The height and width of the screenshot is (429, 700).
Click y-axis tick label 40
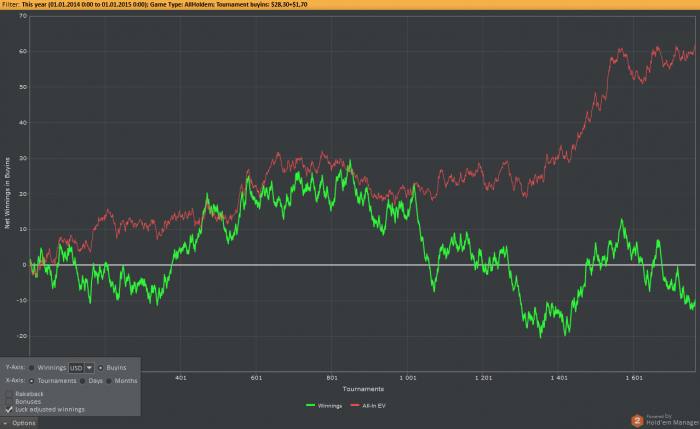point(23,123)
